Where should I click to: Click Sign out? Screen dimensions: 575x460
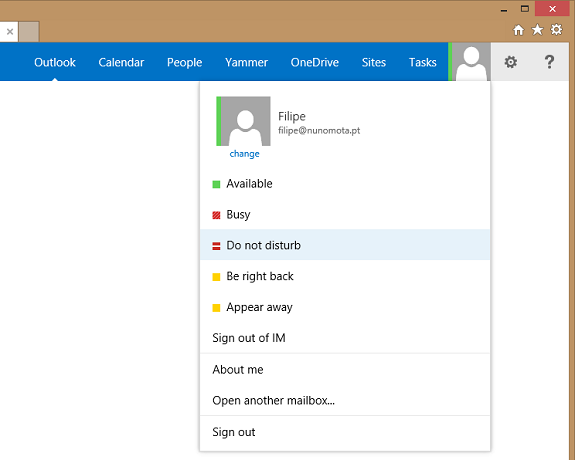point(345,432)
